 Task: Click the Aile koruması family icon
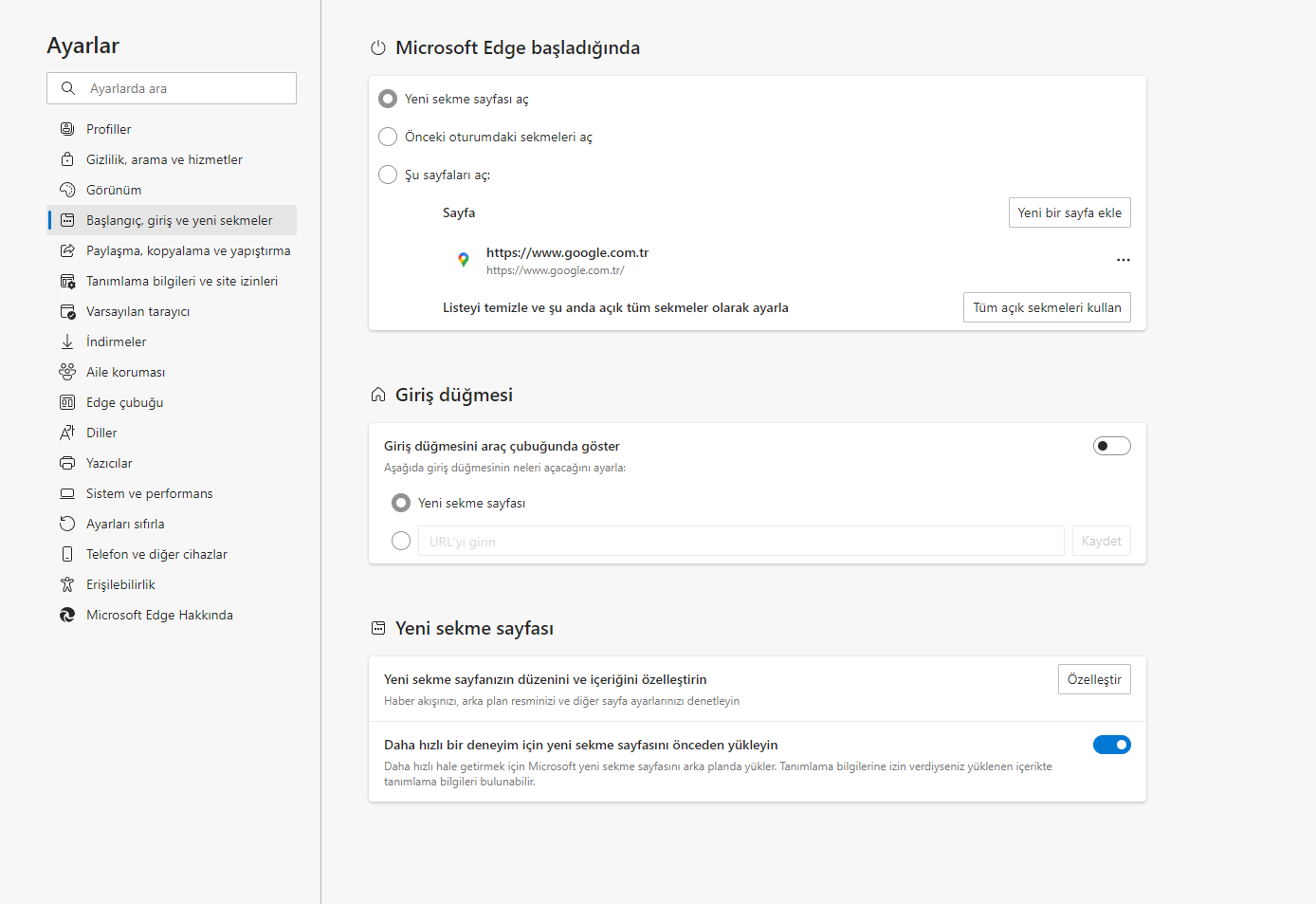67,372
